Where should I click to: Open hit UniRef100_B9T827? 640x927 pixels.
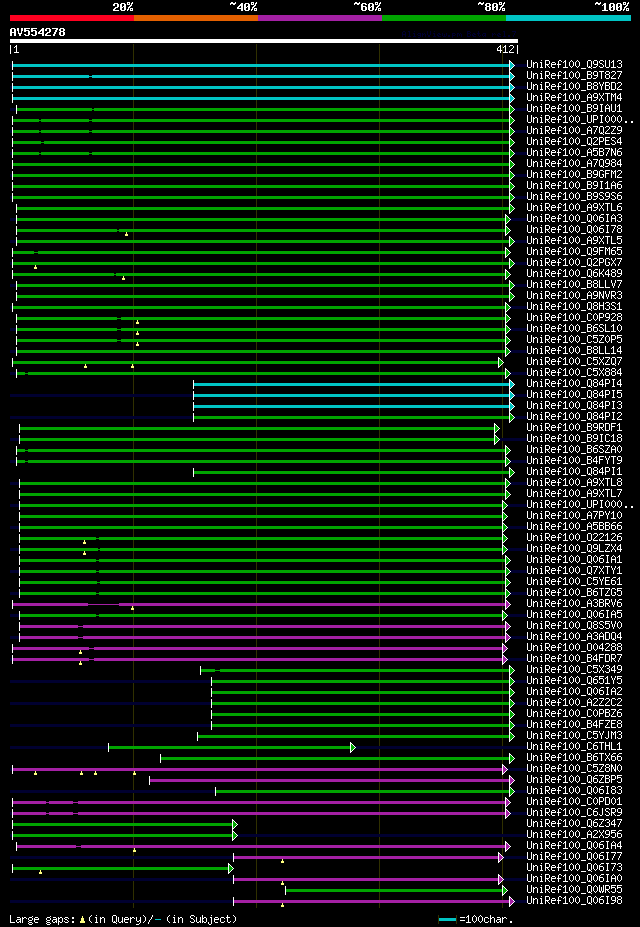pos(574,76)
